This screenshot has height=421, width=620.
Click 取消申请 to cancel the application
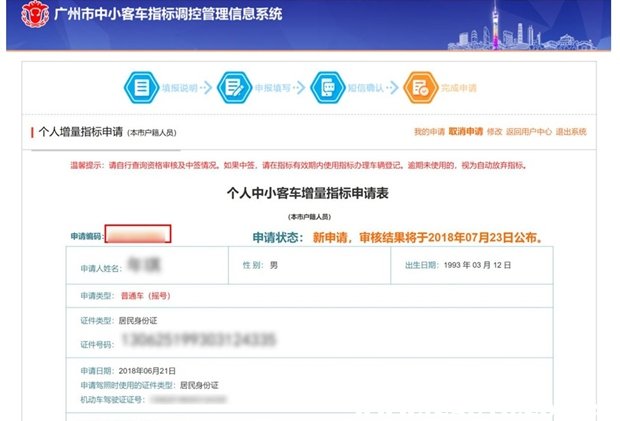[465, 132]
